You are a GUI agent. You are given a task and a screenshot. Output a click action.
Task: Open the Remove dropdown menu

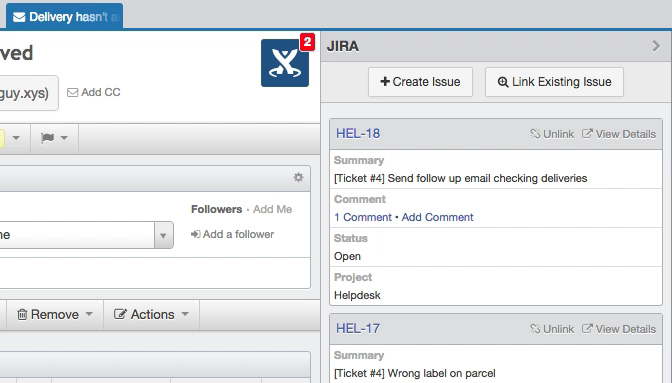tap(55, 314)
